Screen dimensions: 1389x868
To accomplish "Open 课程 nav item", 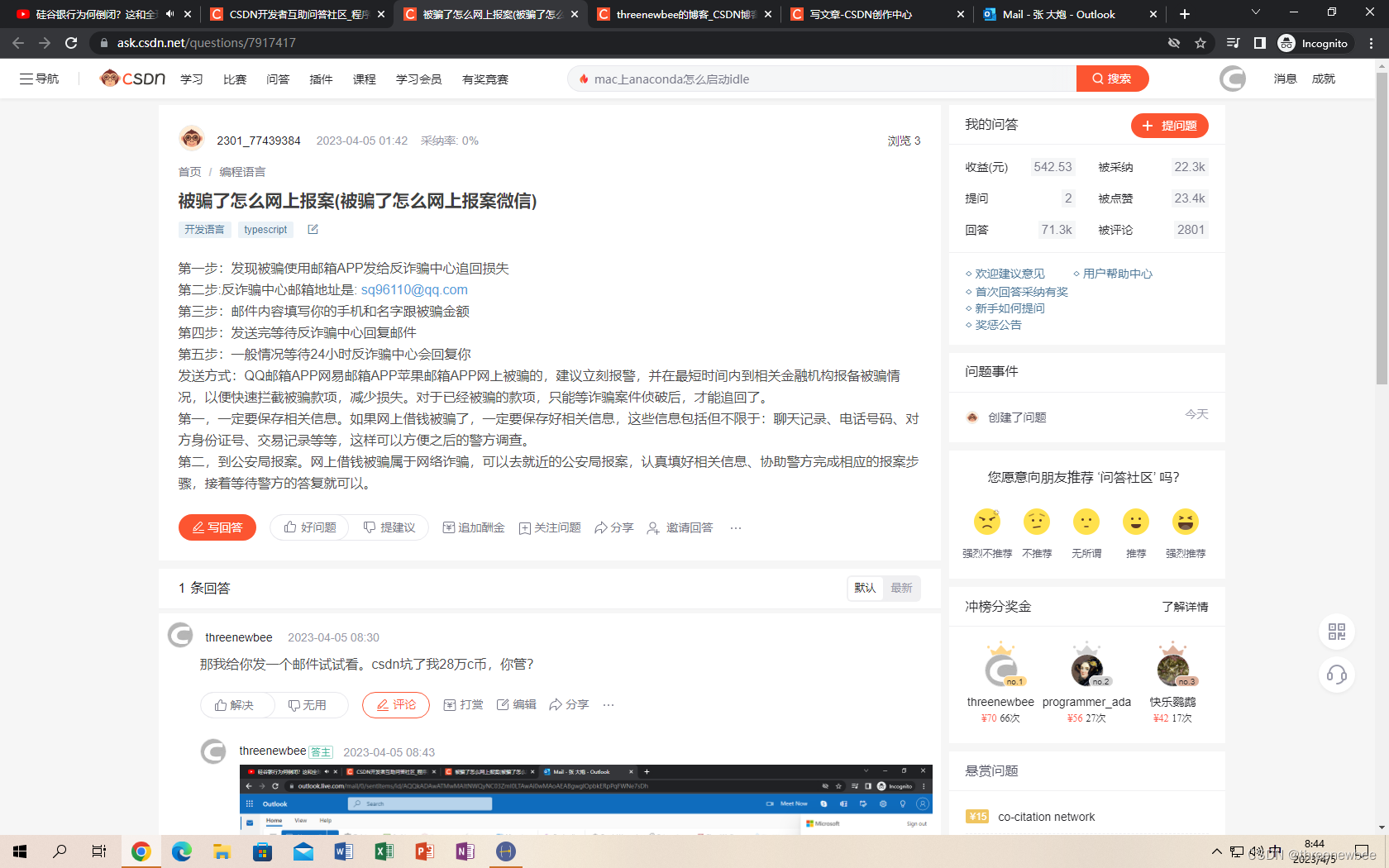I will (x=365, y=79).
